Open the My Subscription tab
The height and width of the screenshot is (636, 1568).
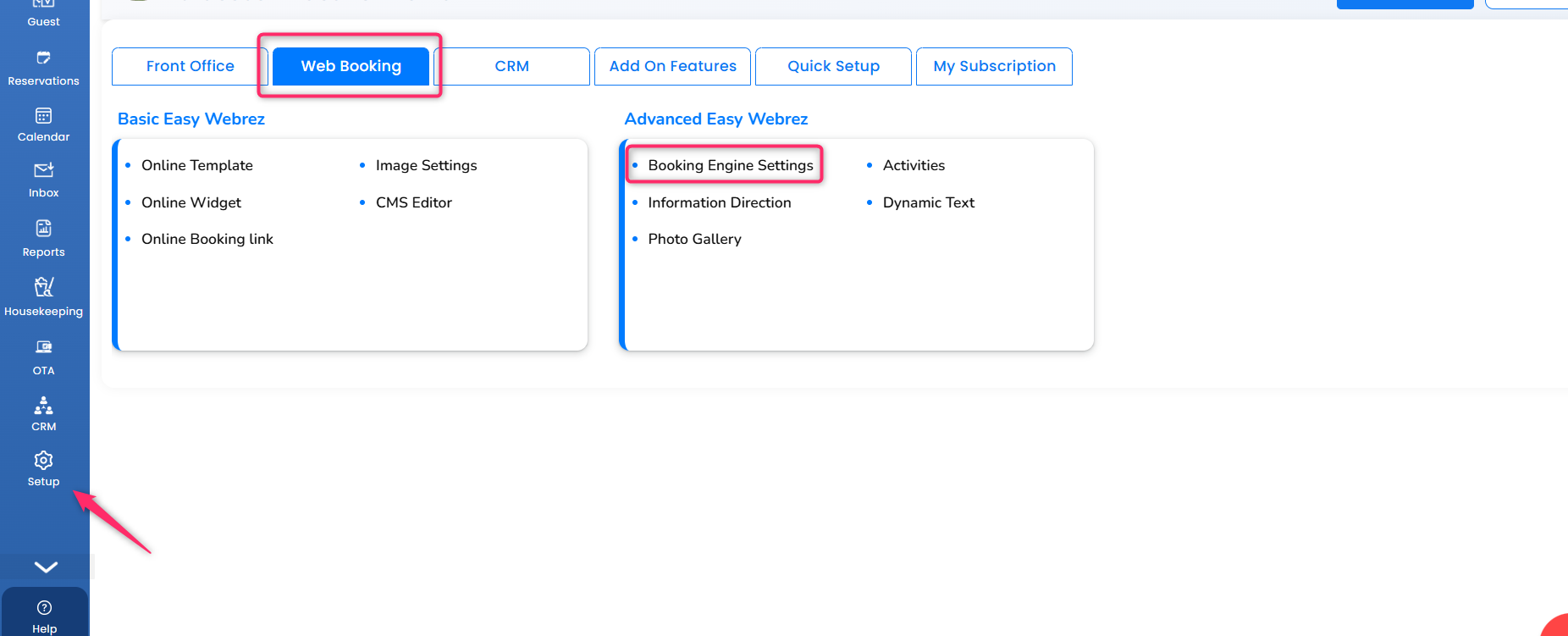pos(995,66)
